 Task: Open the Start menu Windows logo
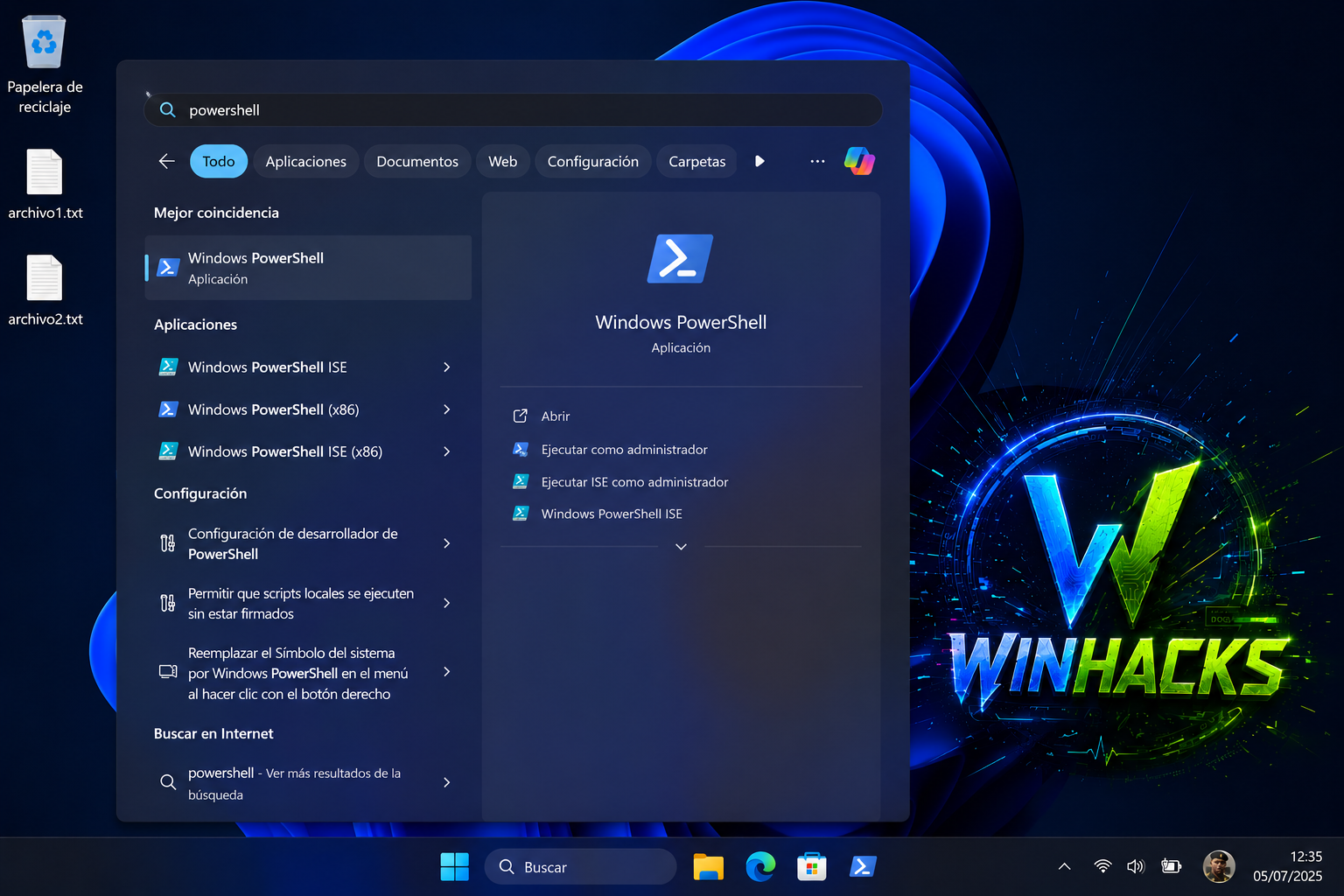click(454, 867)
